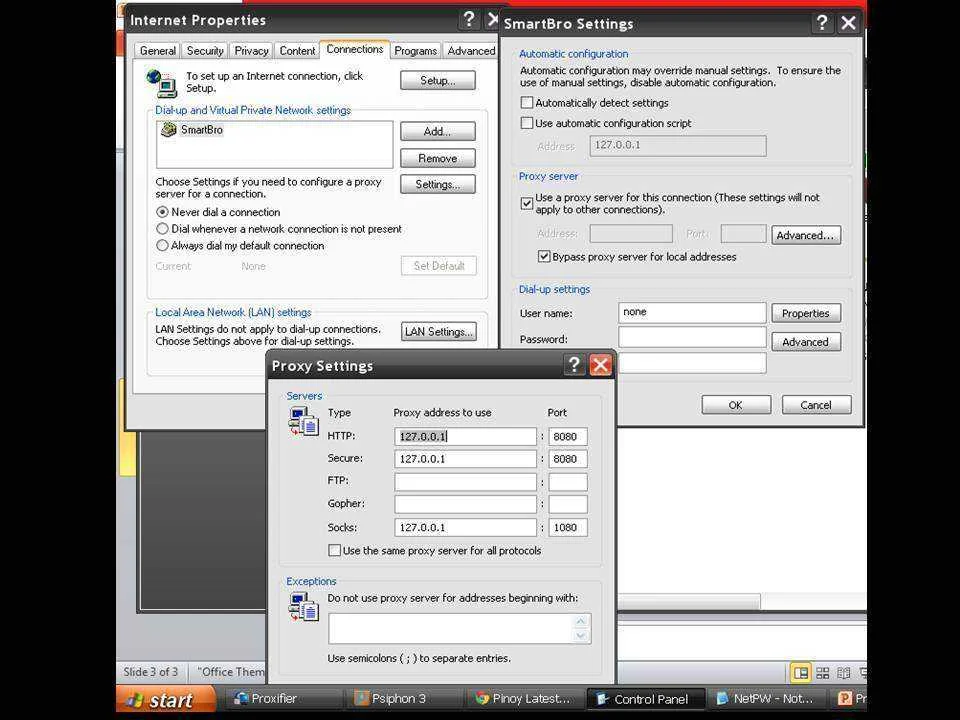Click the Servers icon in Proxy Settings
The height and width of the screenshot is (720, 960).
coord(303,421)
